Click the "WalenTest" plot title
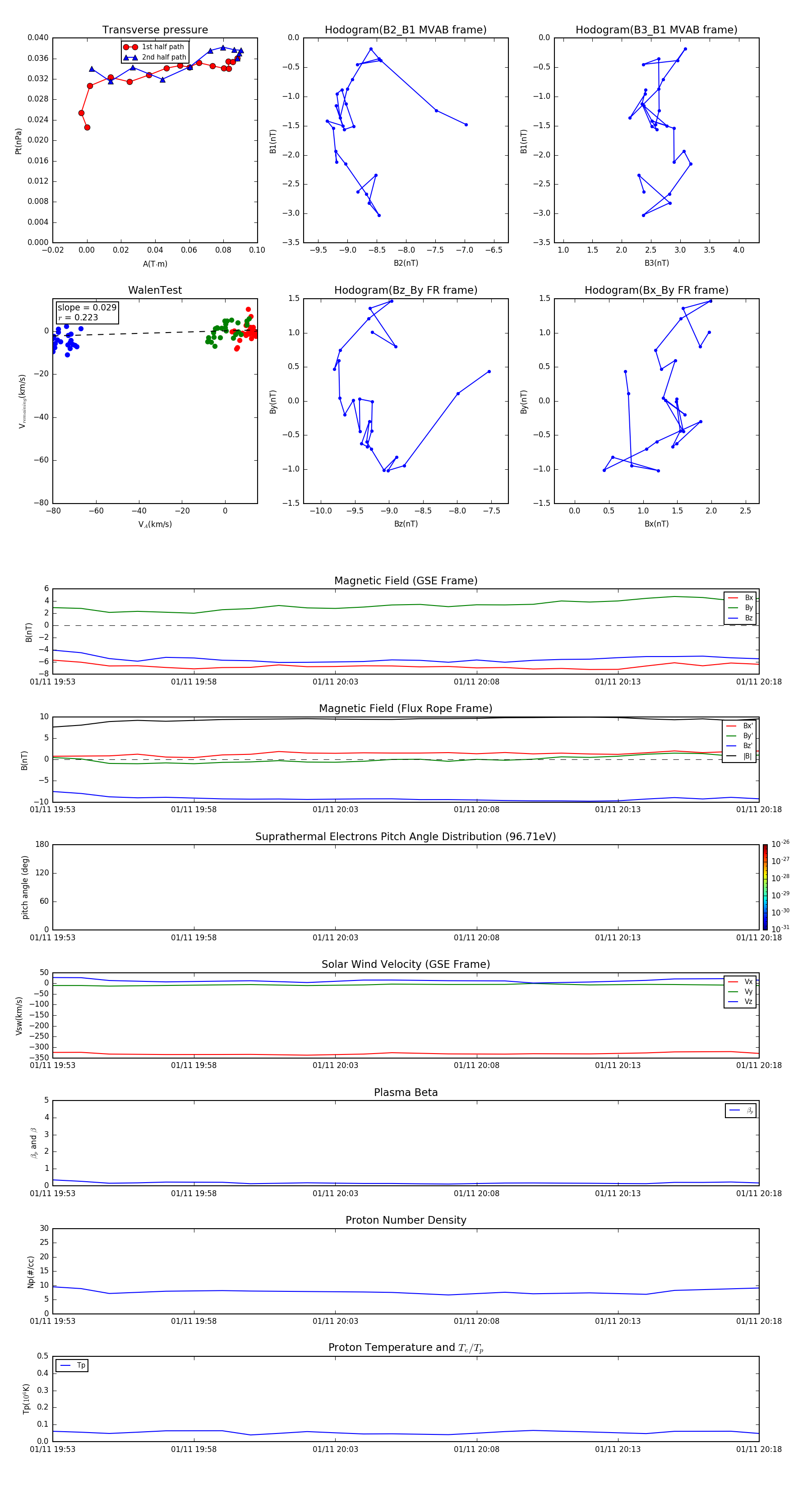This screenshot has width=812, height=1489. [155, 290]
